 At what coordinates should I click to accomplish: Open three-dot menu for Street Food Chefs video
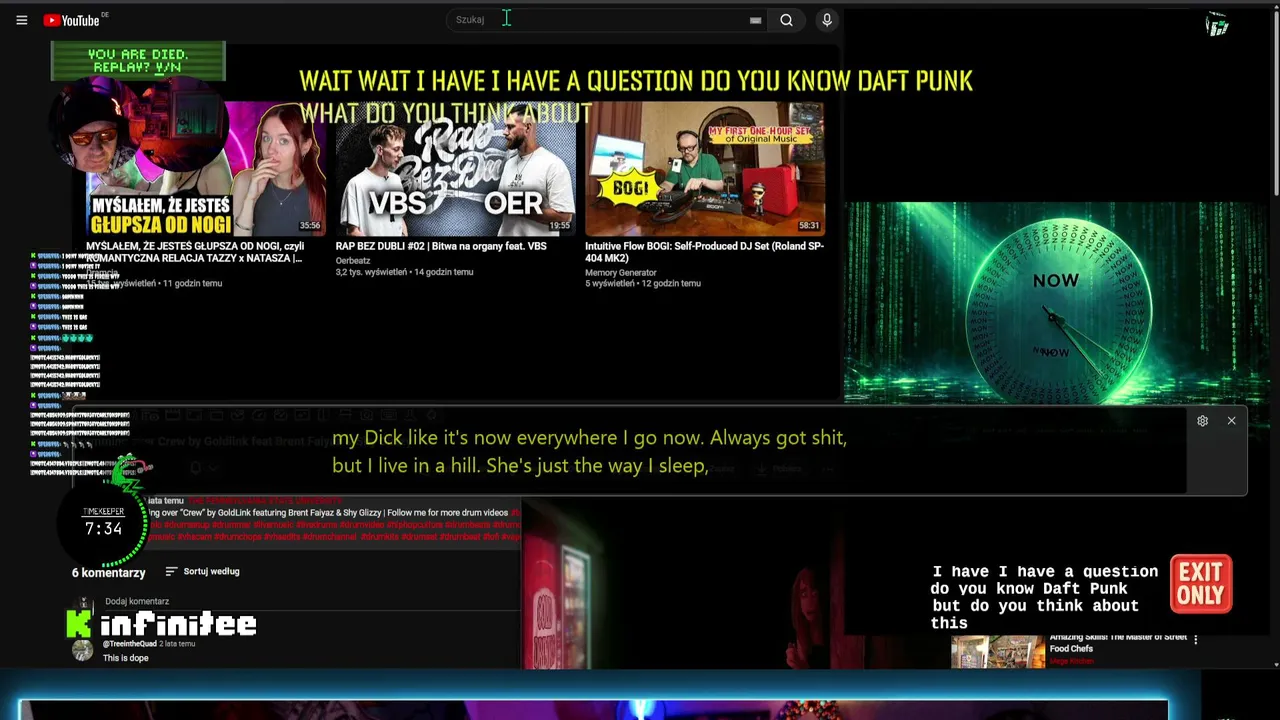coord(1195,640)
